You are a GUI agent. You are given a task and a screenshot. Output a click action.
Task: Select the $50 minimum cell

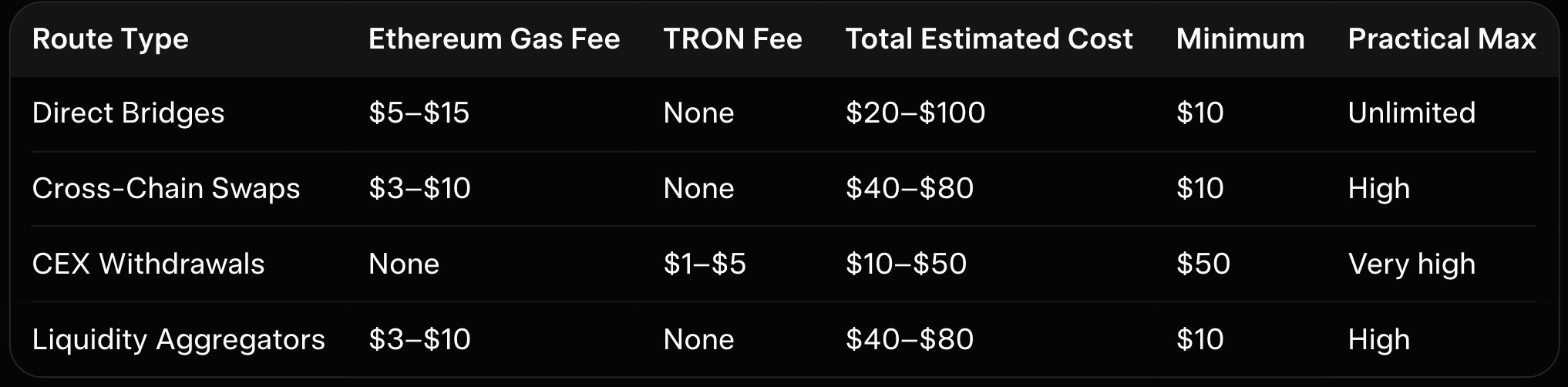click(1203, 264)
